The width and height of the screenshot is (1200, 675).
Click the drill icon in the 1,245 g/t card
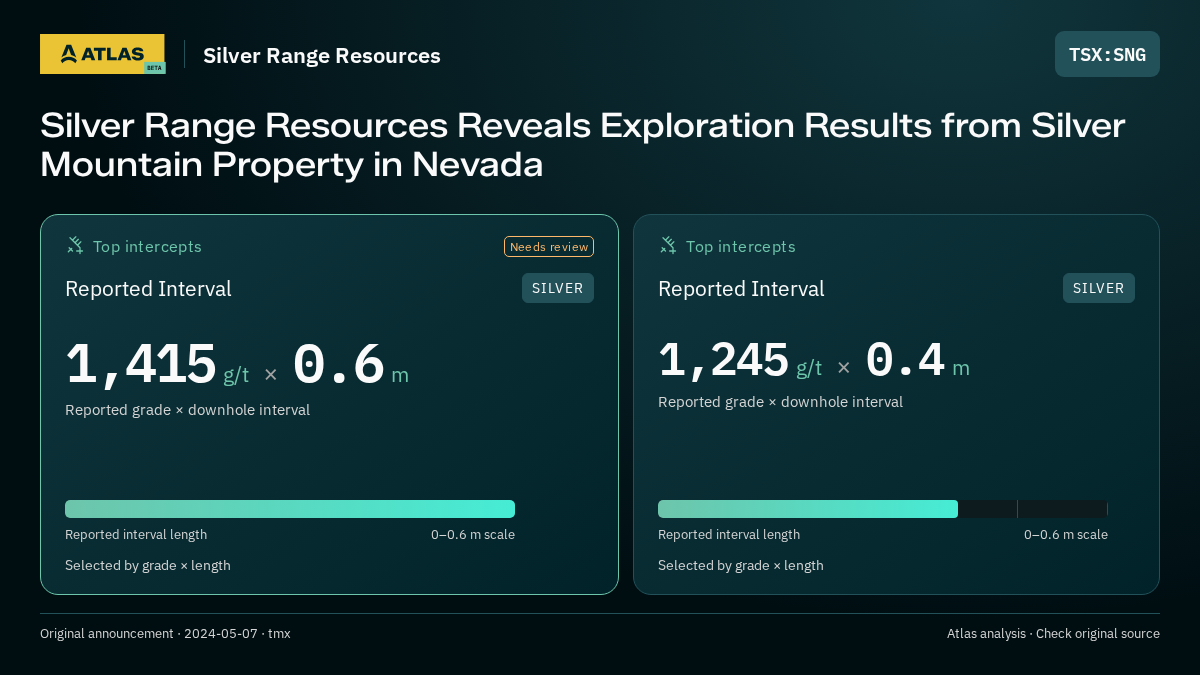668,245
